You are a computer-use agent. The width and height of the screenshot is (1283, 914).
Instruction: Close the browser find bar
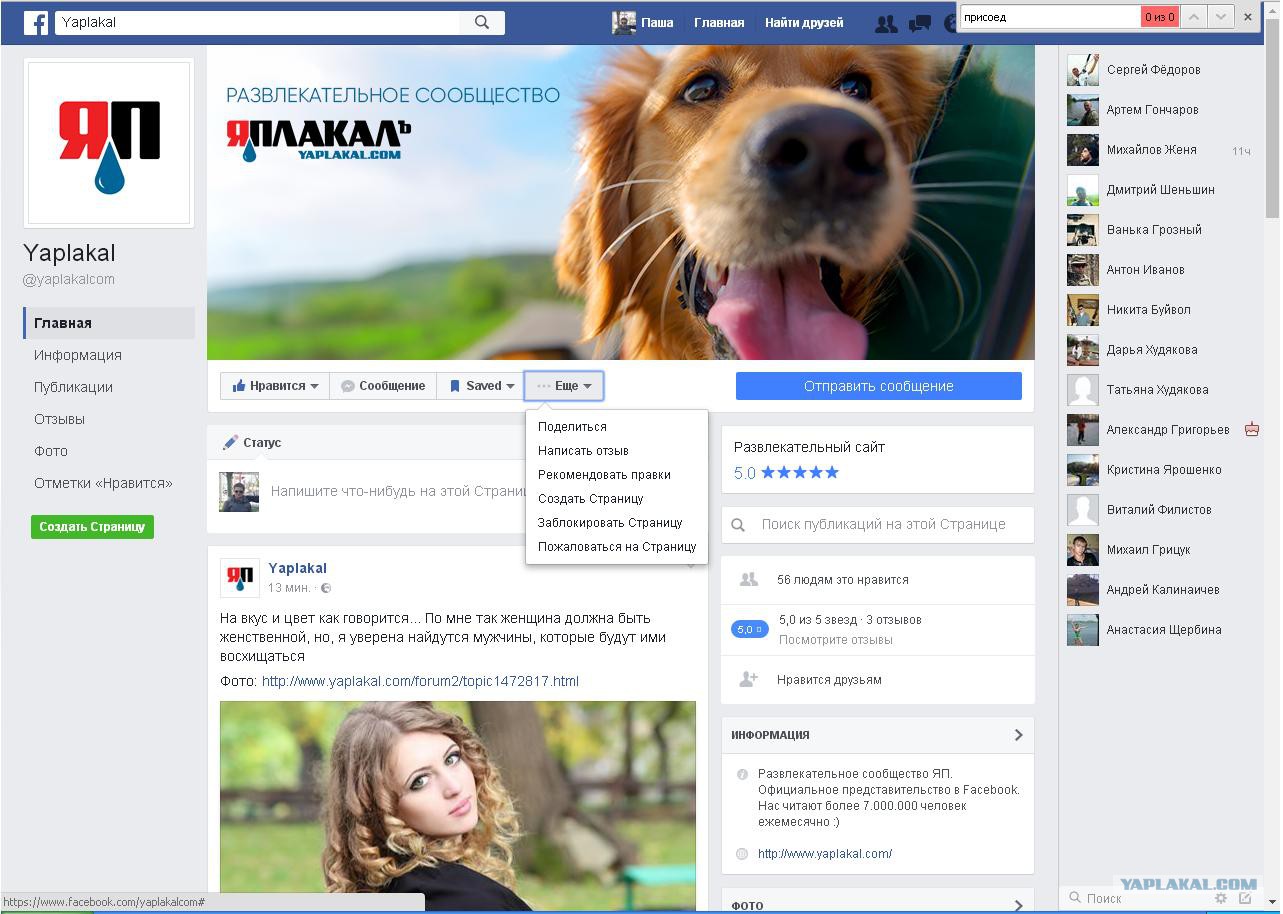click(x=1248, y=17)
